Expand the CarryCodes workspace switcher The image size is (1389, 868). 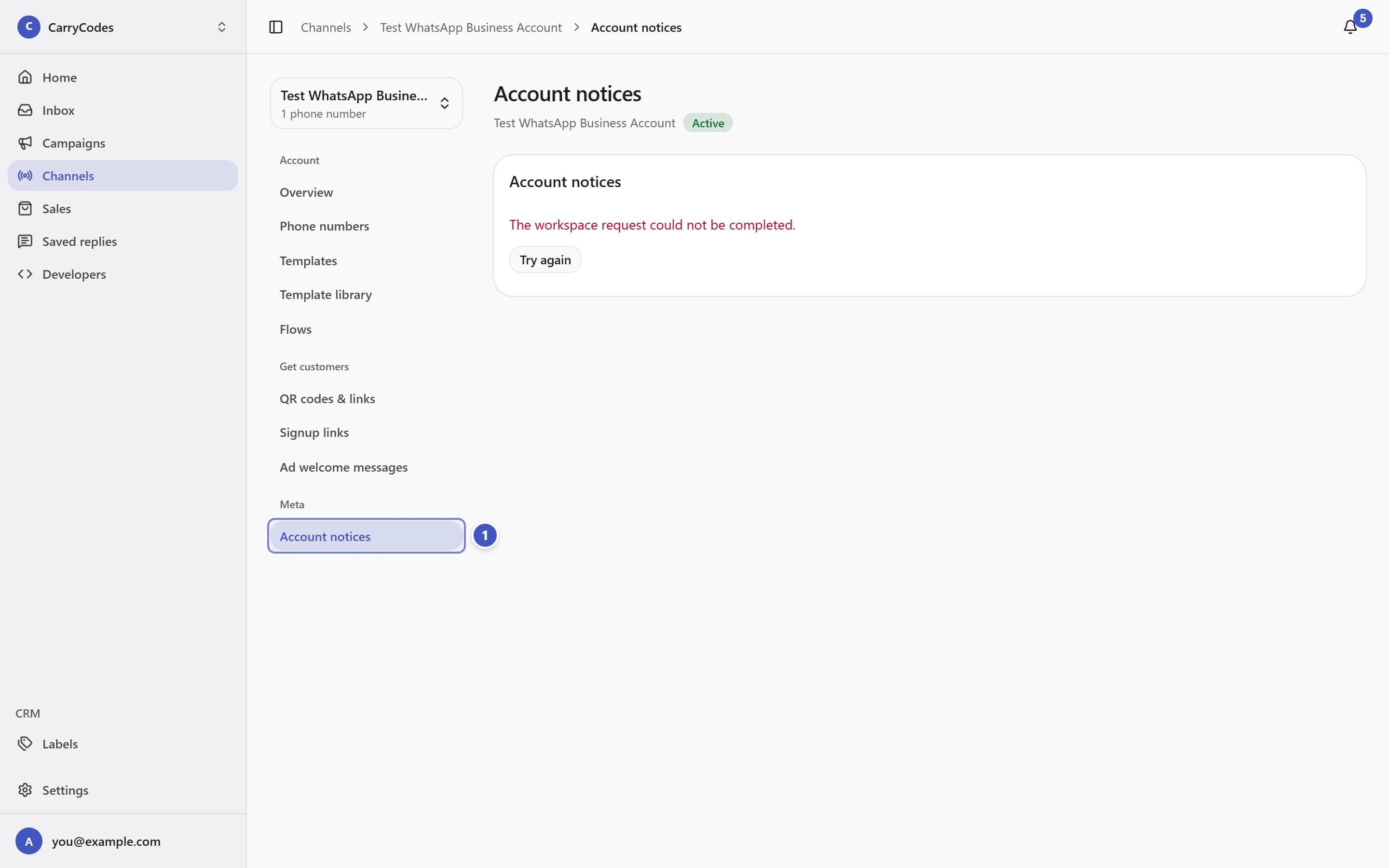coord(221,27)
